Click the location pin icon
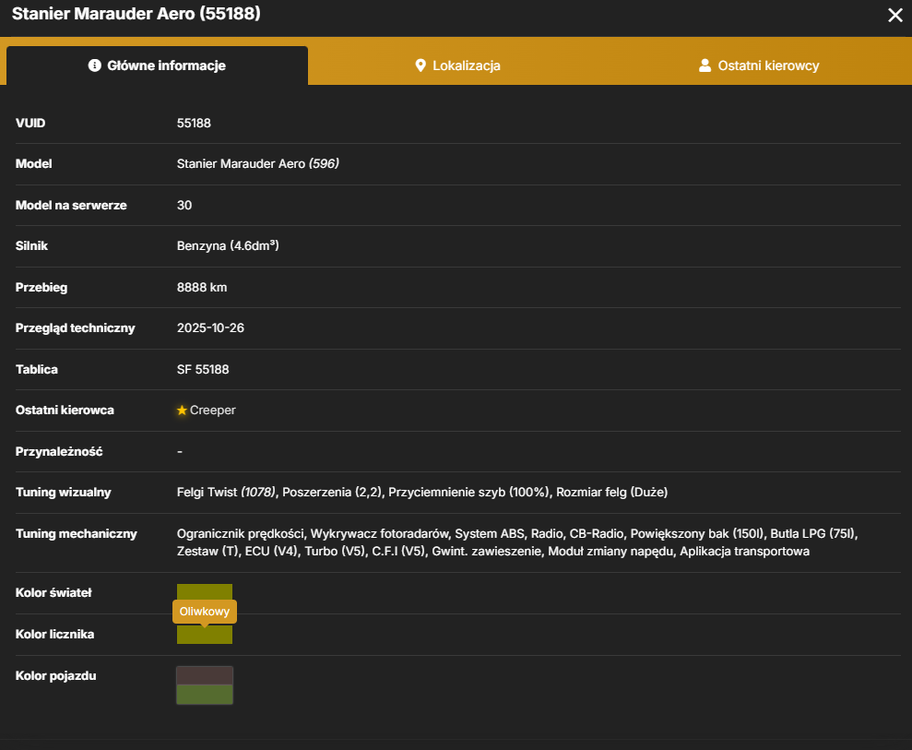This screenshot has width=912, height=750. tap(420, 65)
